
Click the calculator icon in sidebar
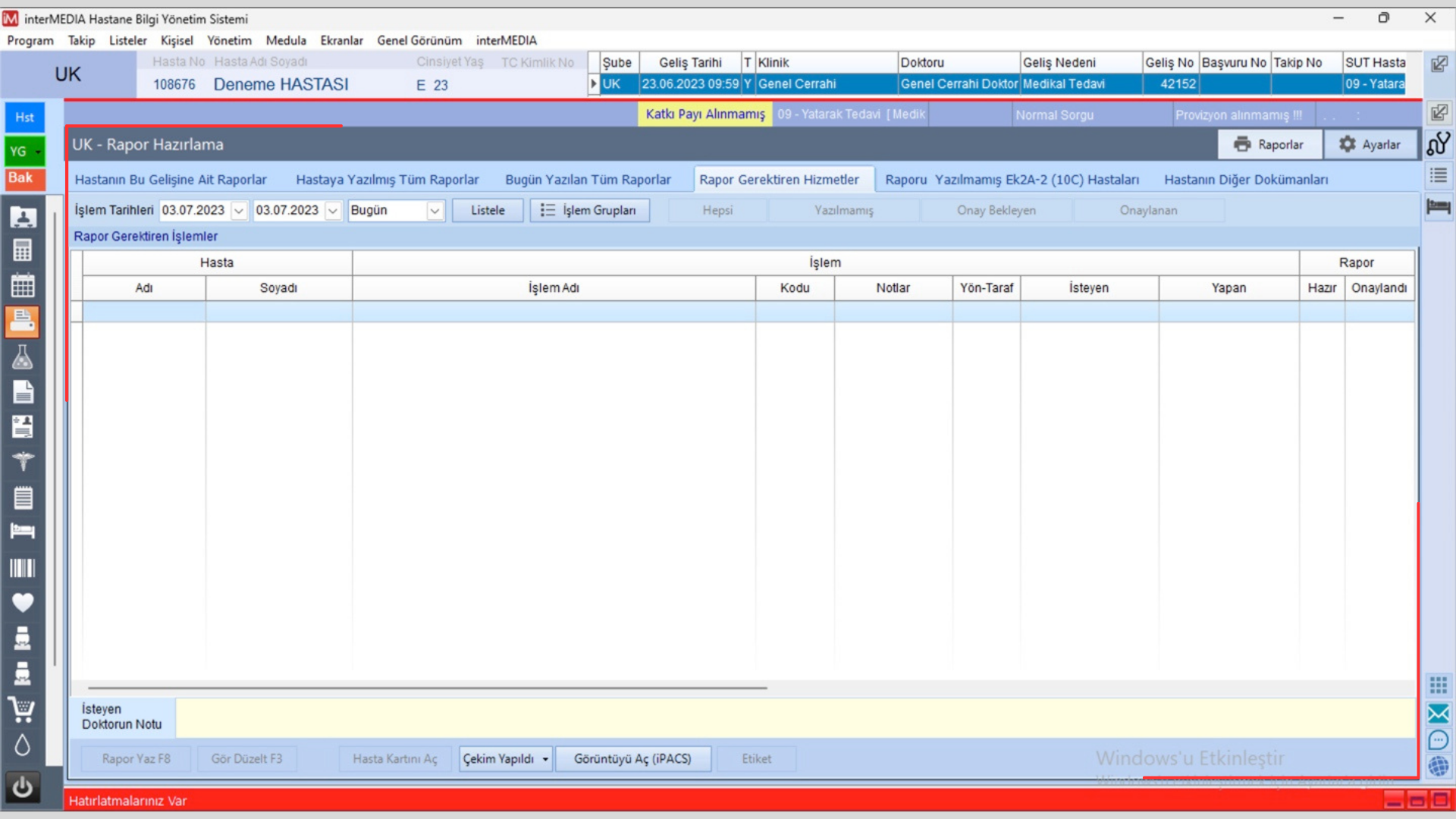[x=23, y=250]
